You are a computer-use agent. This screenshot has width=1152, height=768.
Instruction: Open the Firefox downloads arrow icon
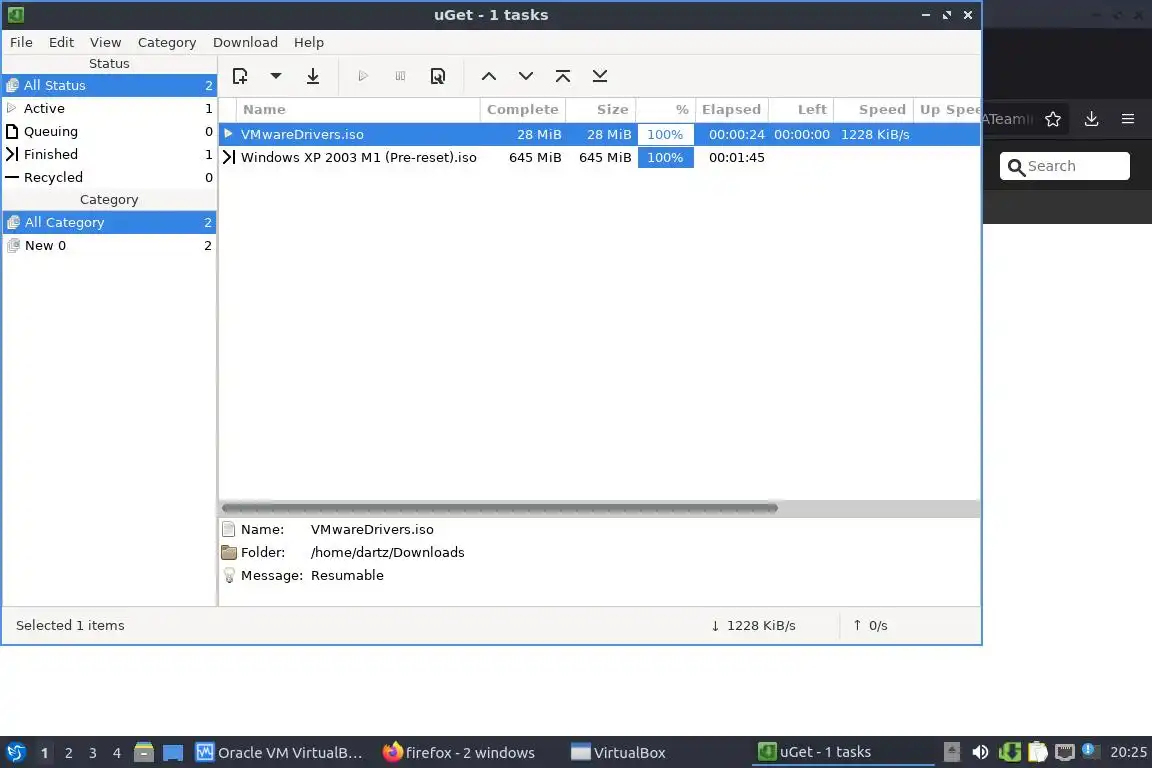pos(1091,119)
